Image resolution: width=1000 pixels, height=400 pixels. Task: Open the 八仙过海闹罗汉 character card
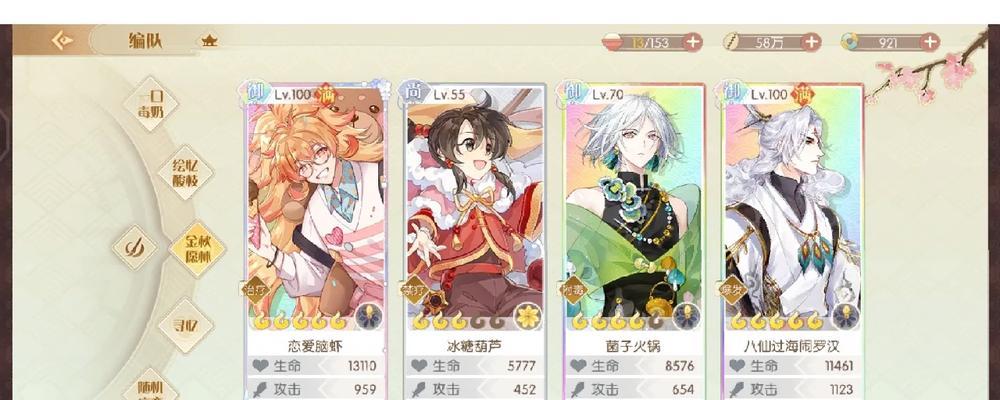(x=793, y=241)
